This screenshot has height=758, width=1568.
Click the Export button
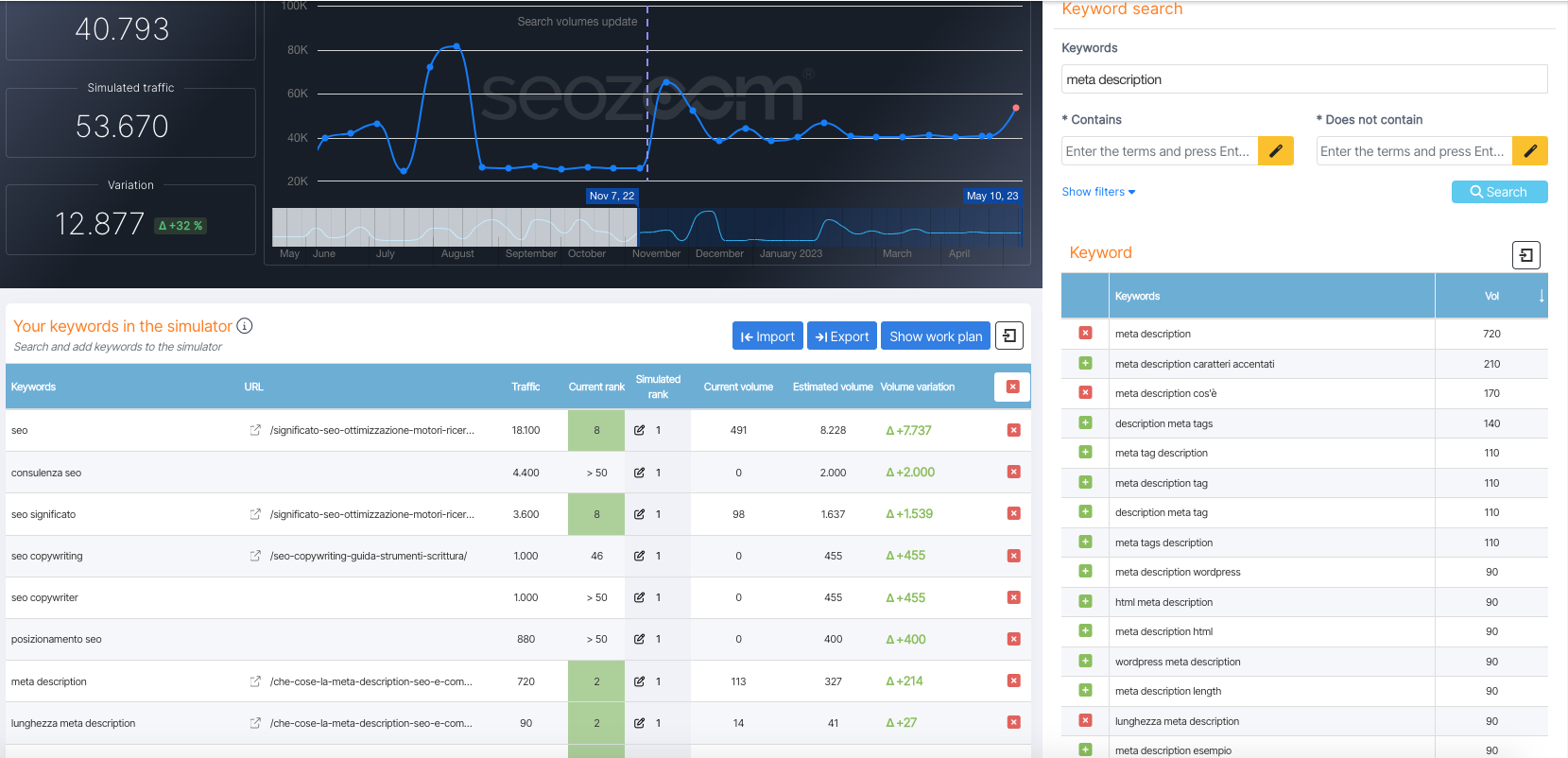click(842, 336)
